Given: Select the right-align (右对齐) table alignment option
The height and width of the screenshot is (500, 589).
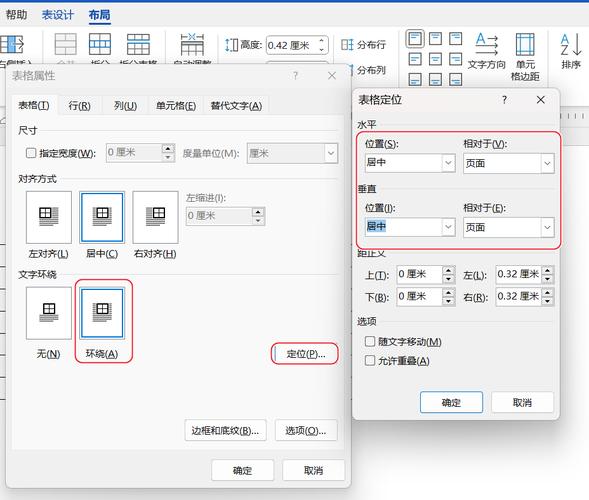Looking at the screenshot, I should [155, 217].
